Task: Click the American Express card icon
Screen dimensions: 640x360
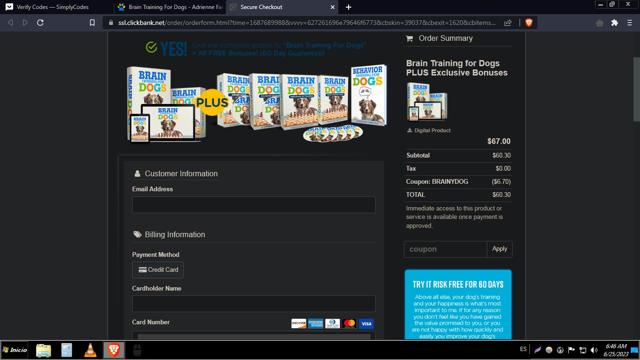Action: point(316,324)
